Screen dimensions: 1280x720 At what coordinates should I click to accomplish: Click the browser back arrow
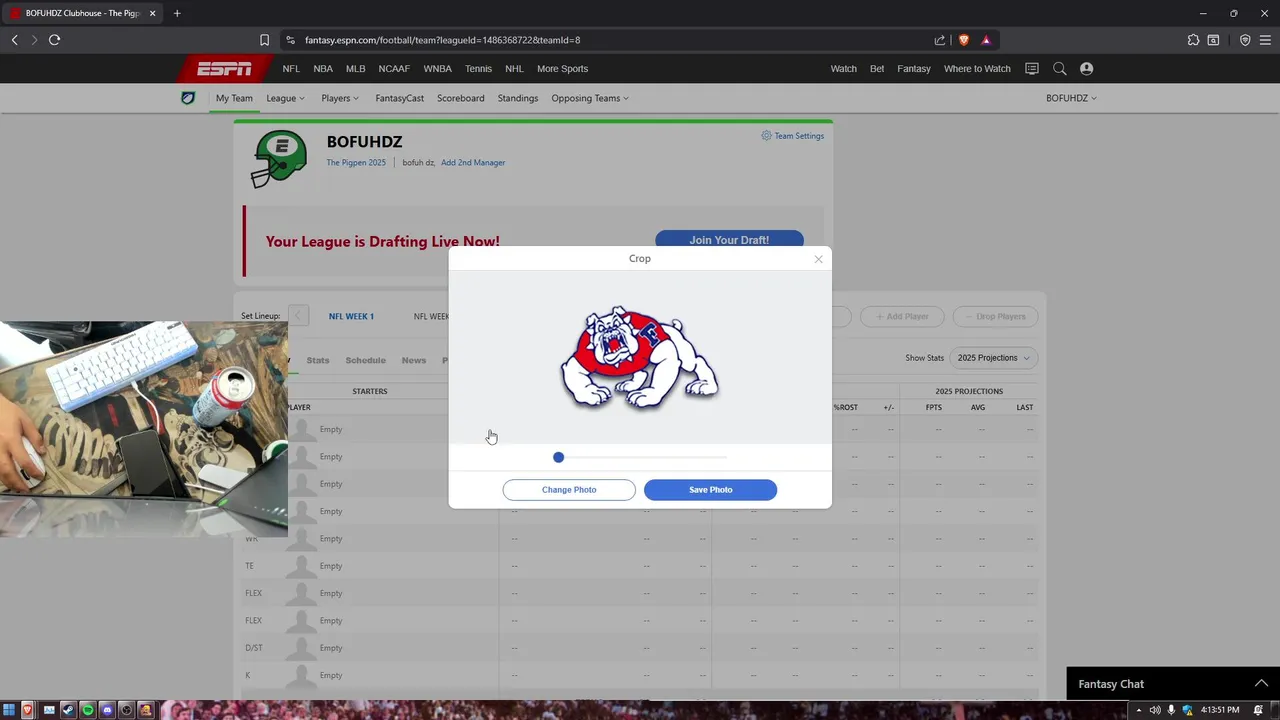(x=15, y=40)
